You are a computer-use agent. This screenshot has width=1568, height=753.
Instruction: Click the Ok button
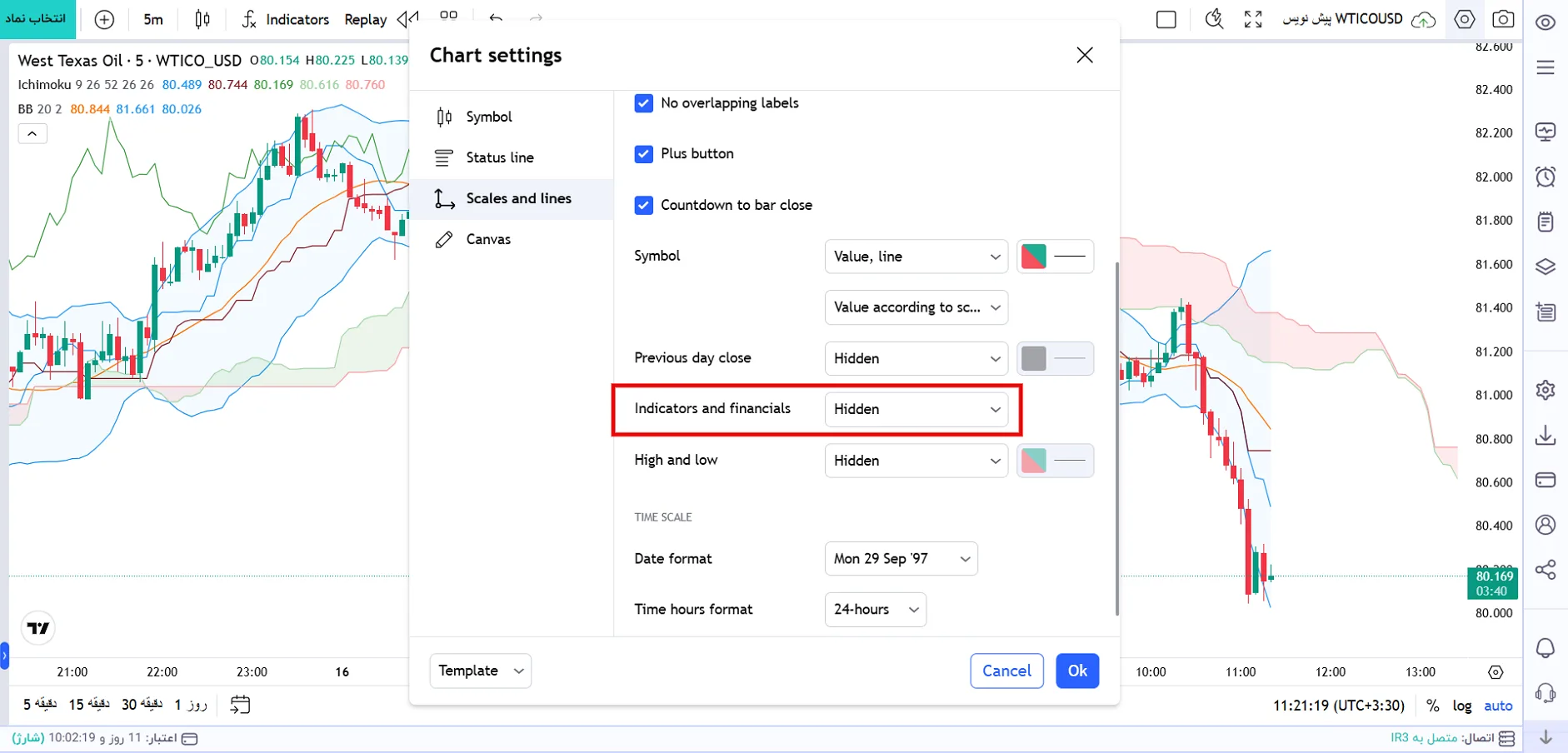tap(1077, 671)
